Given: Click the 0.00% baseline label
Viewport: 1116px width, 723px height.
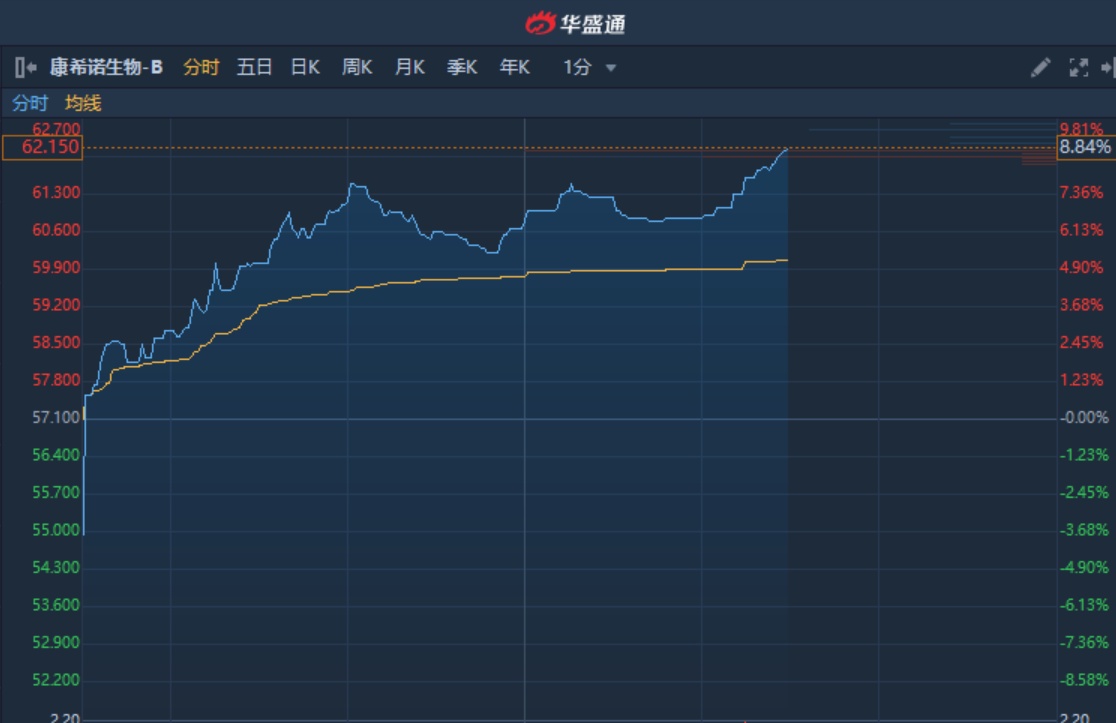Looking at the screenshot, I should click(x=1085, y=417).
